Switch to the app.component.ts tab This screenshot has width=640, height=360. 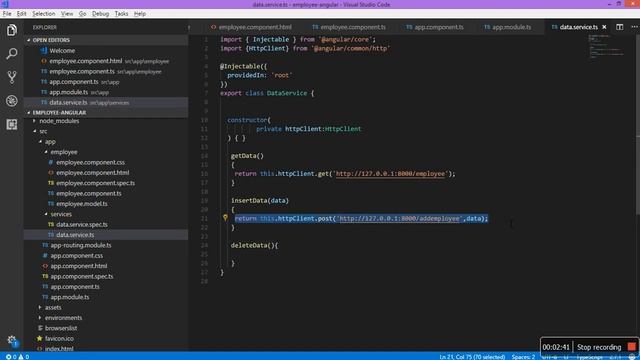435,27
